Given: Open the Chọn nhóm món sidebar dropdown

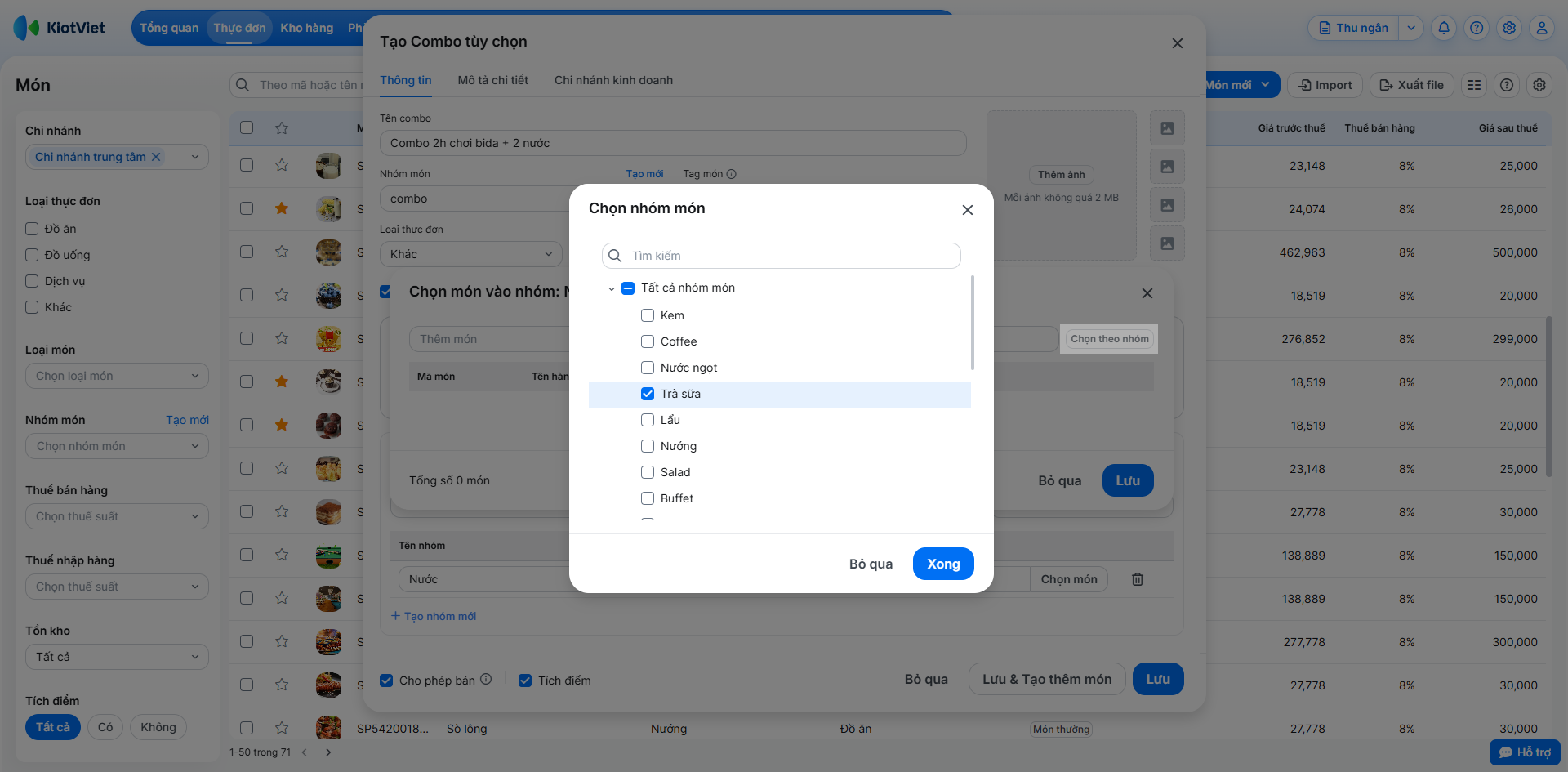Looking at the screenshot, I should click(117, 446).
